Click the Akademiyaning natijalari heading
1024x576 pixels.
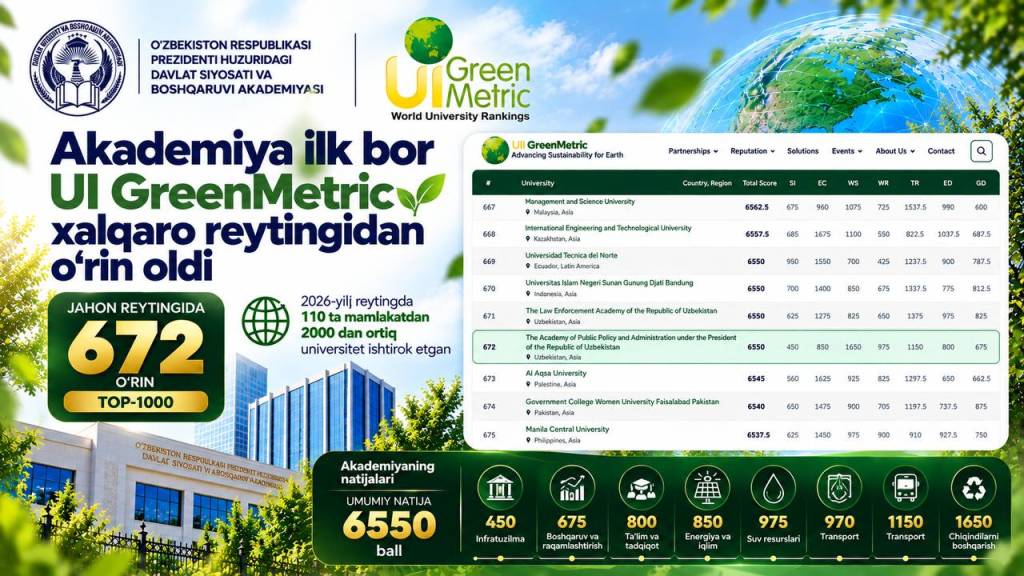[387, 472]
